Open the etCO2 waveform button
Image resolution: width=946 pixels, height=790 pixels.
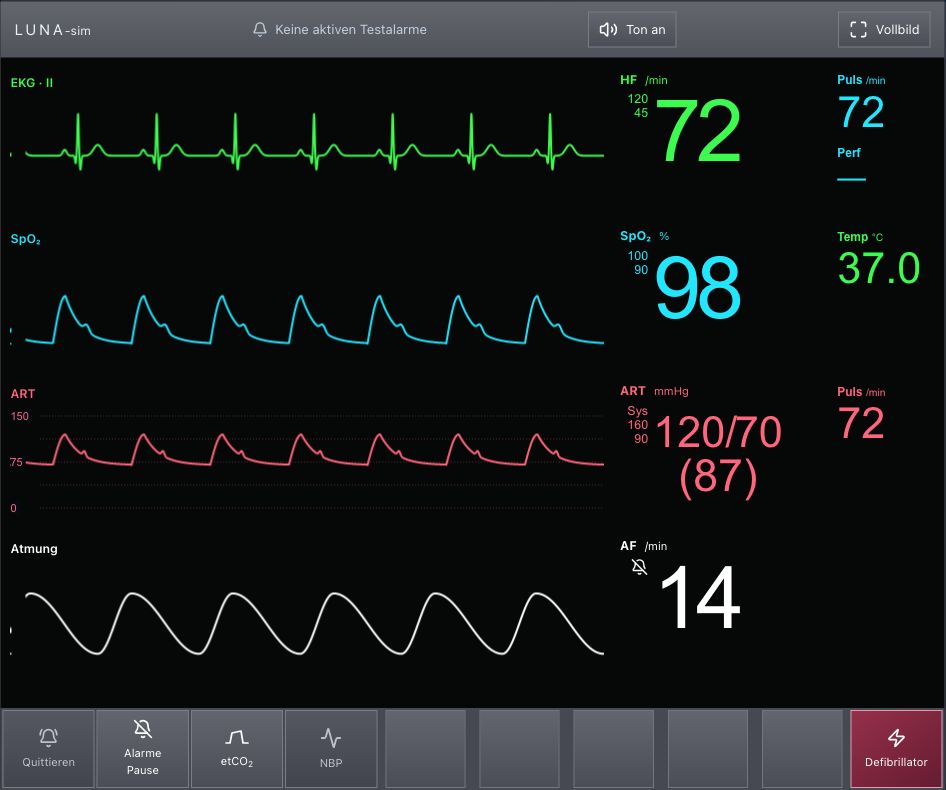click(236, 748)
